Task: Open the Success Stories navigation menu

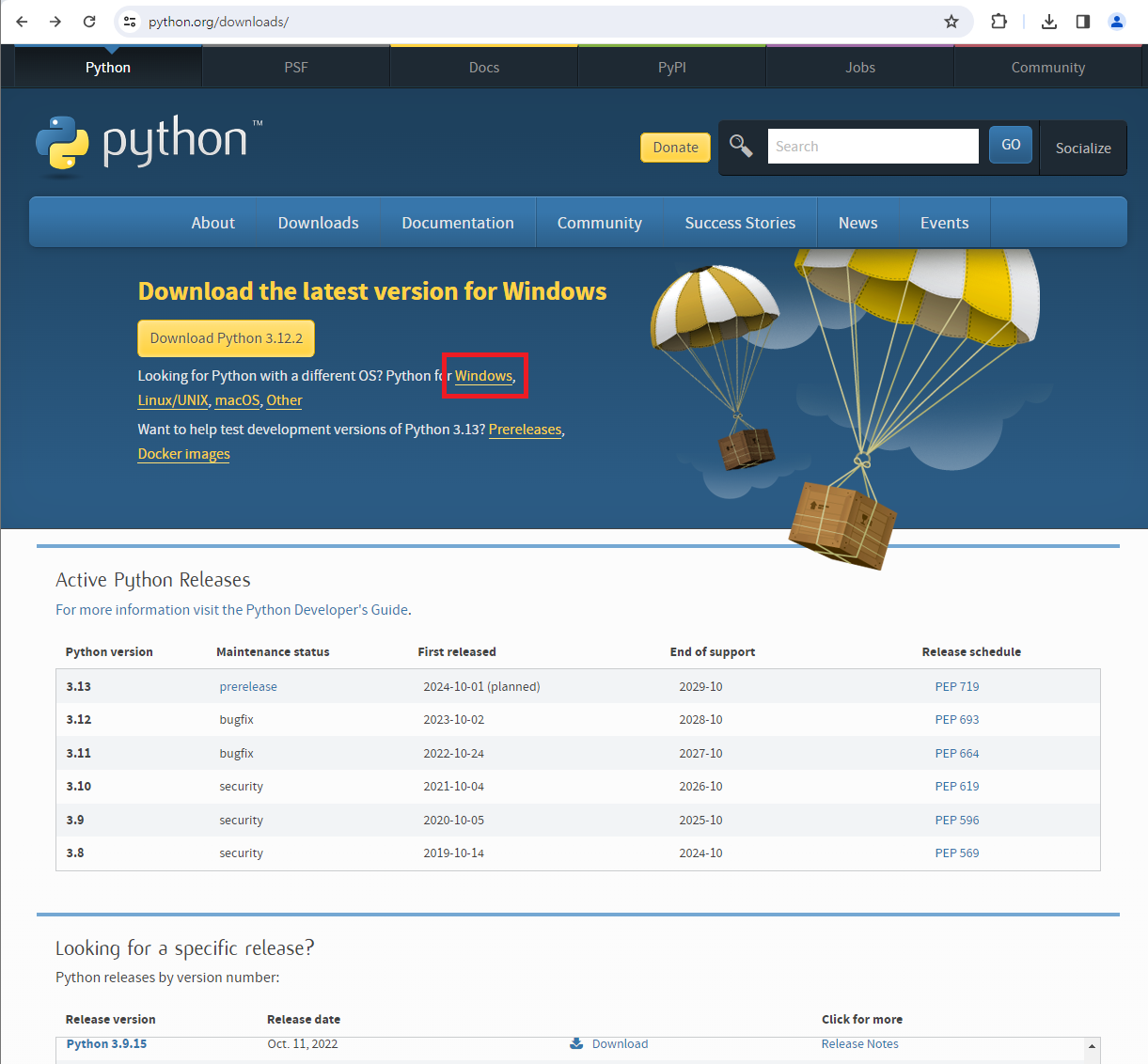Action: pos(740,223)
